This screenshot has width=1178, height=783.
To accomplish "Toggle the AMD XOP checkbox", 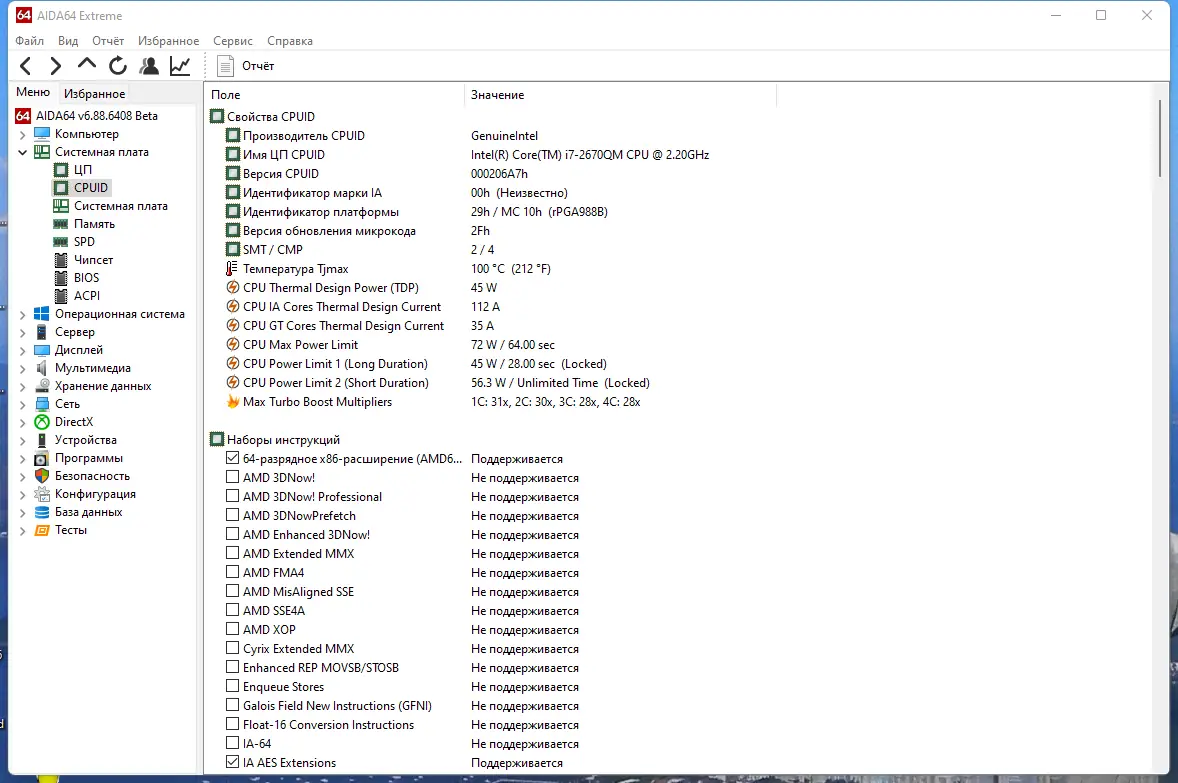I will 232,629.
